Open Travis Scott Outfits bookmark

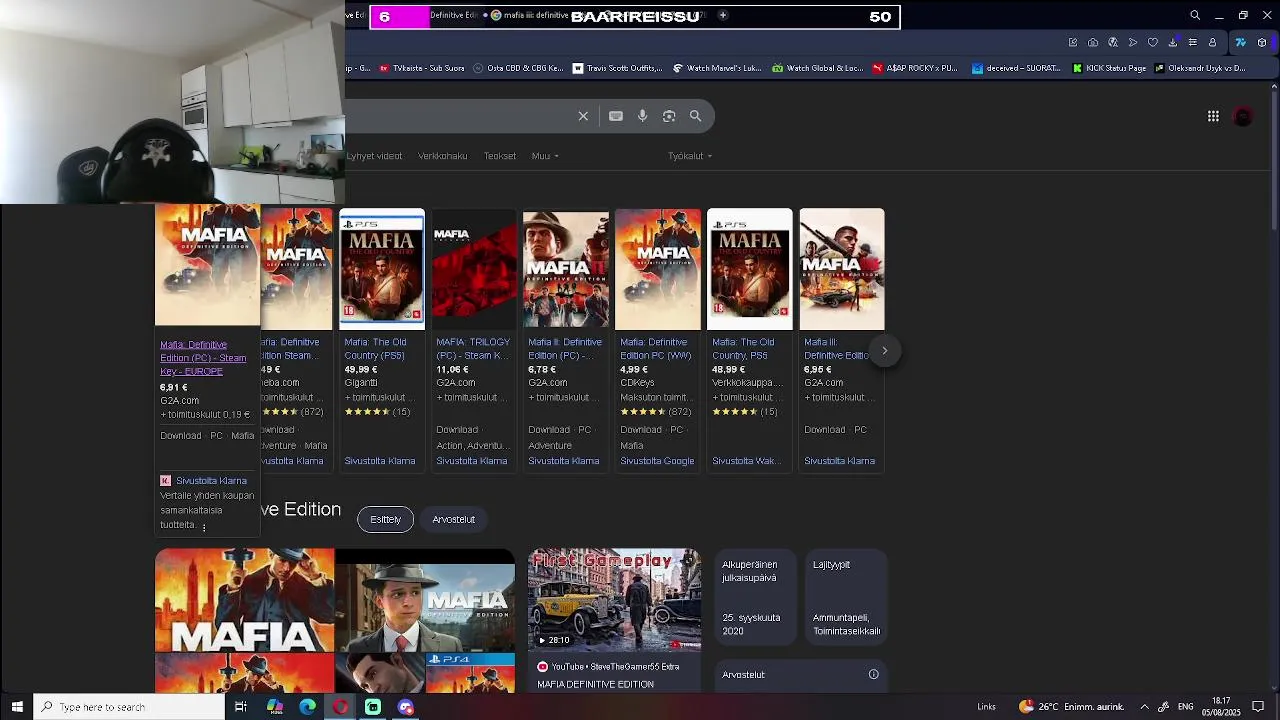(617, 68)
